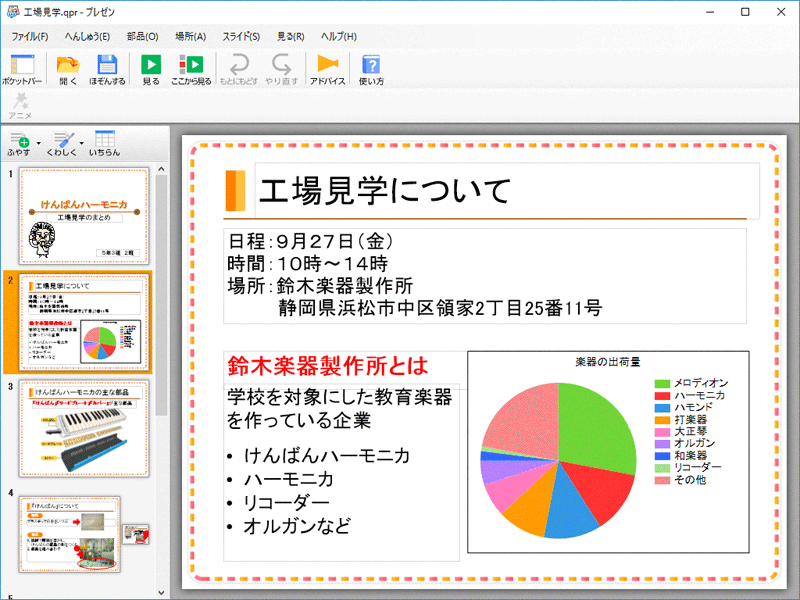
Task: Select slide 3 thumbnail with keyboard image
Action: click(x=84, y=428)
